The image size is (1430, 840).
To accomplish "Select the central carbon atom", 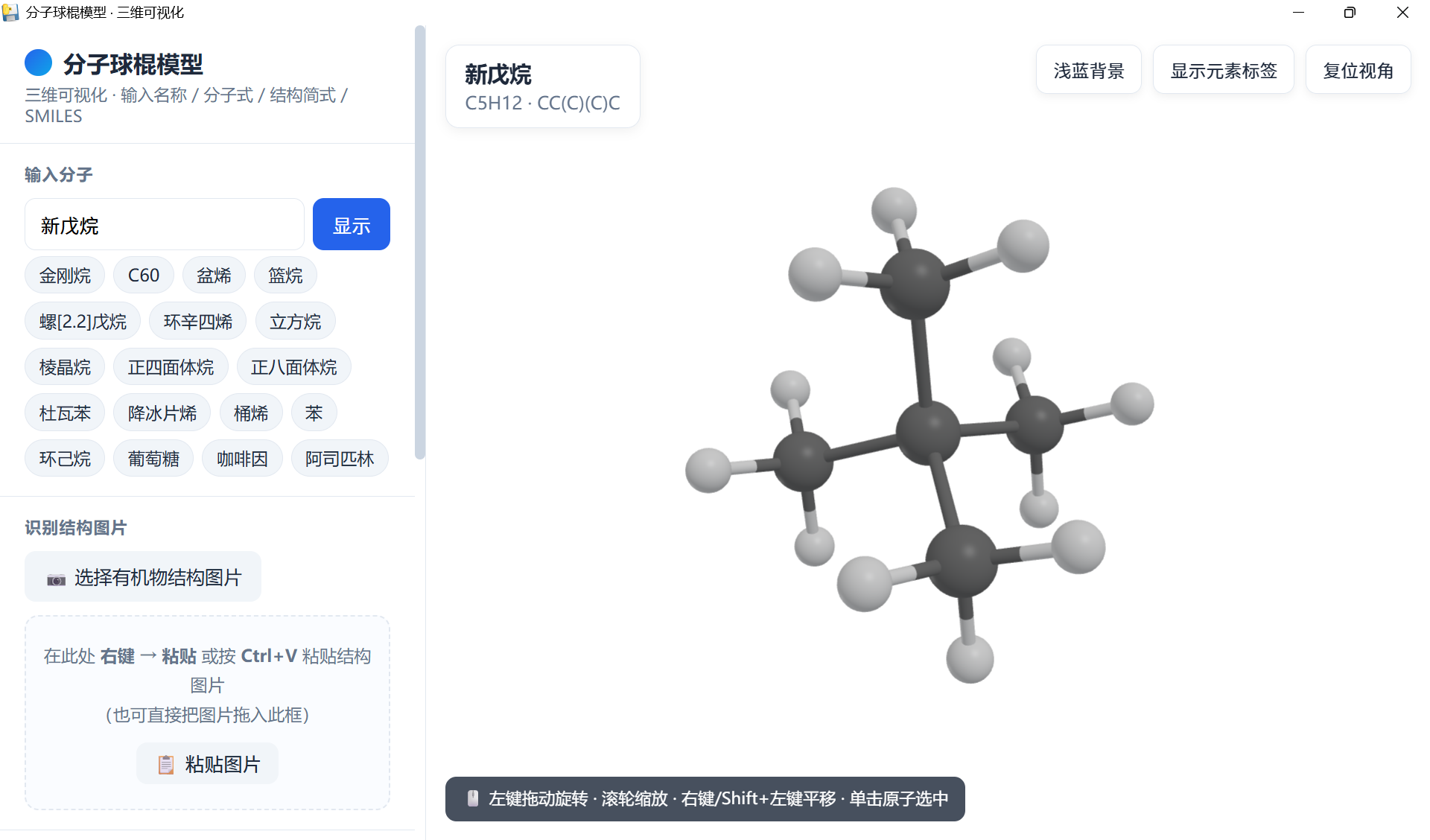I will [928, 432].
